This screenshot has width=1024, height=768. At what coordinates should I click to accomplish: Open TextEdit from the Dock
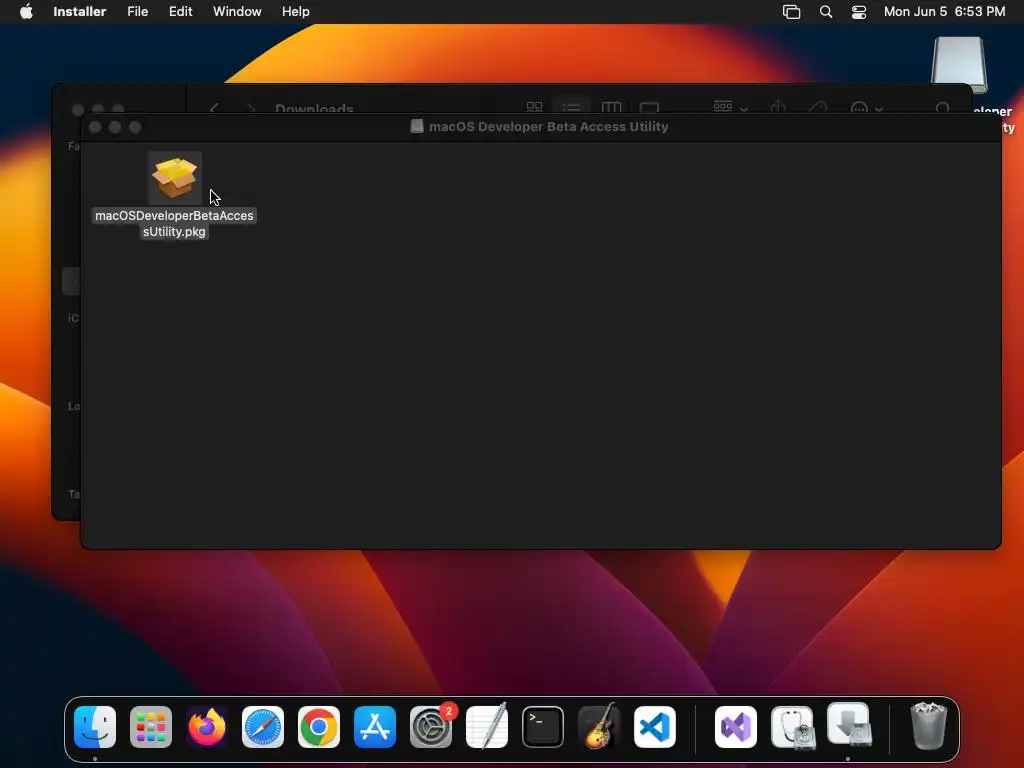(x=487, y=726)
